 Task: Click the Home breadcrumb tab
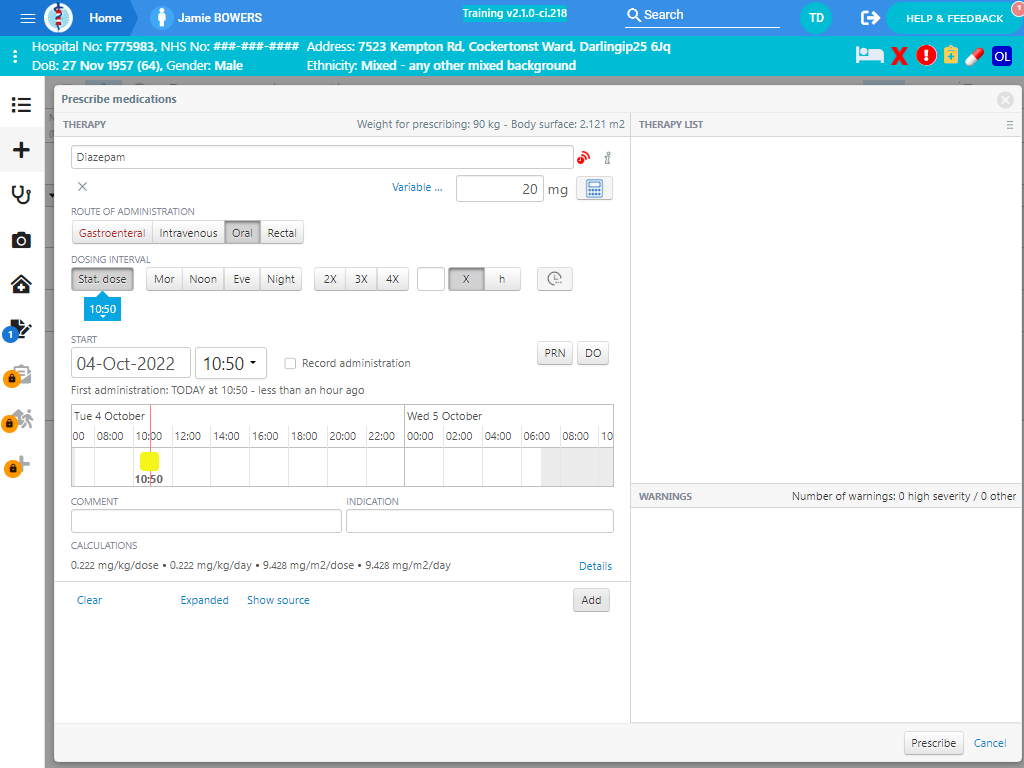tap(106, 18)
